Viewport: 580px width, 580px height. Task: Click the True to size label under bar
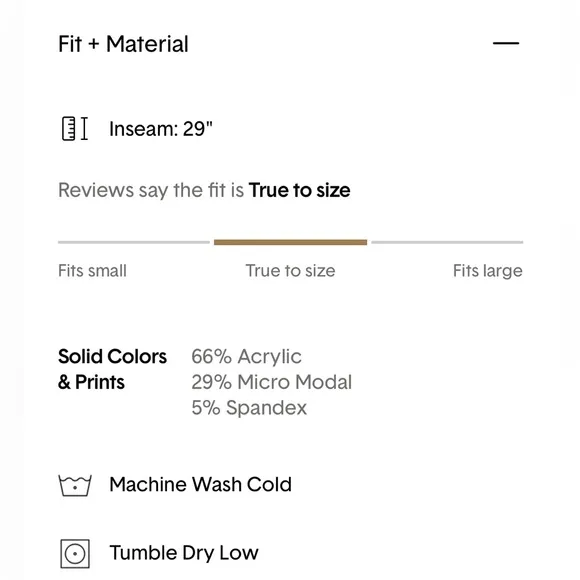tap(290, 271)
